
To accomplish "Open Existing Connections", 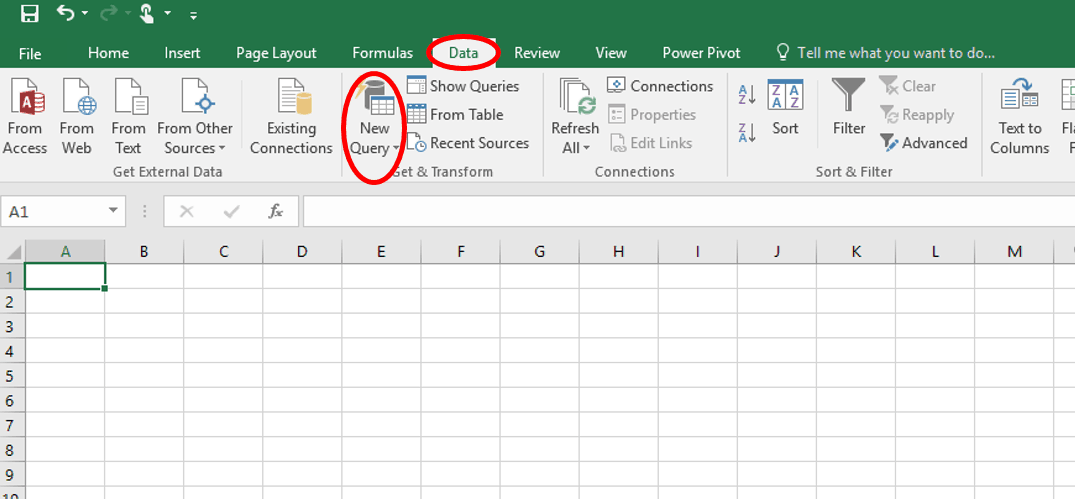I will (x=291, y=116).
